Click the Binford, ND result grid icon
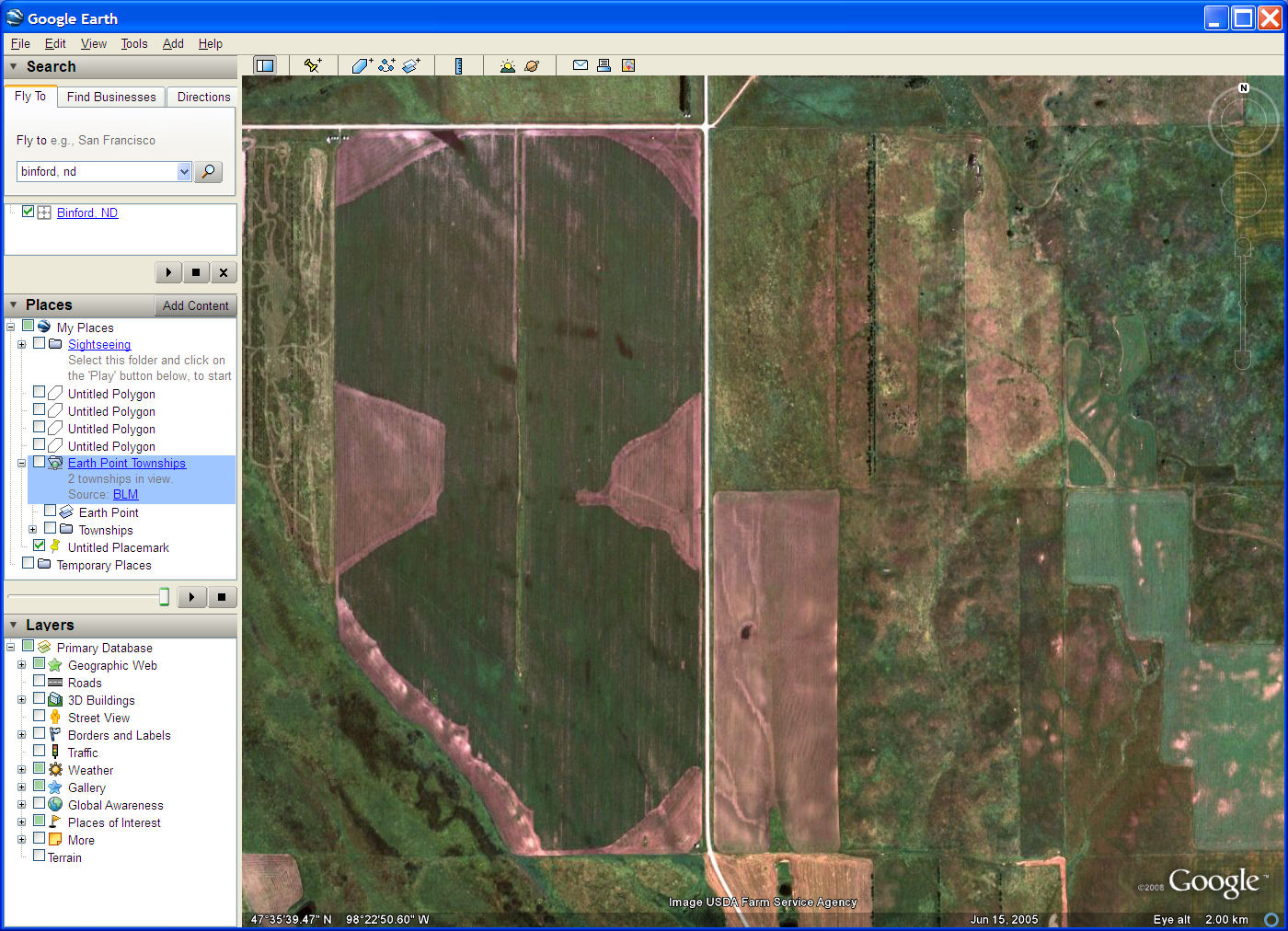The image size is (1288, 931). (x=44, y=213)
